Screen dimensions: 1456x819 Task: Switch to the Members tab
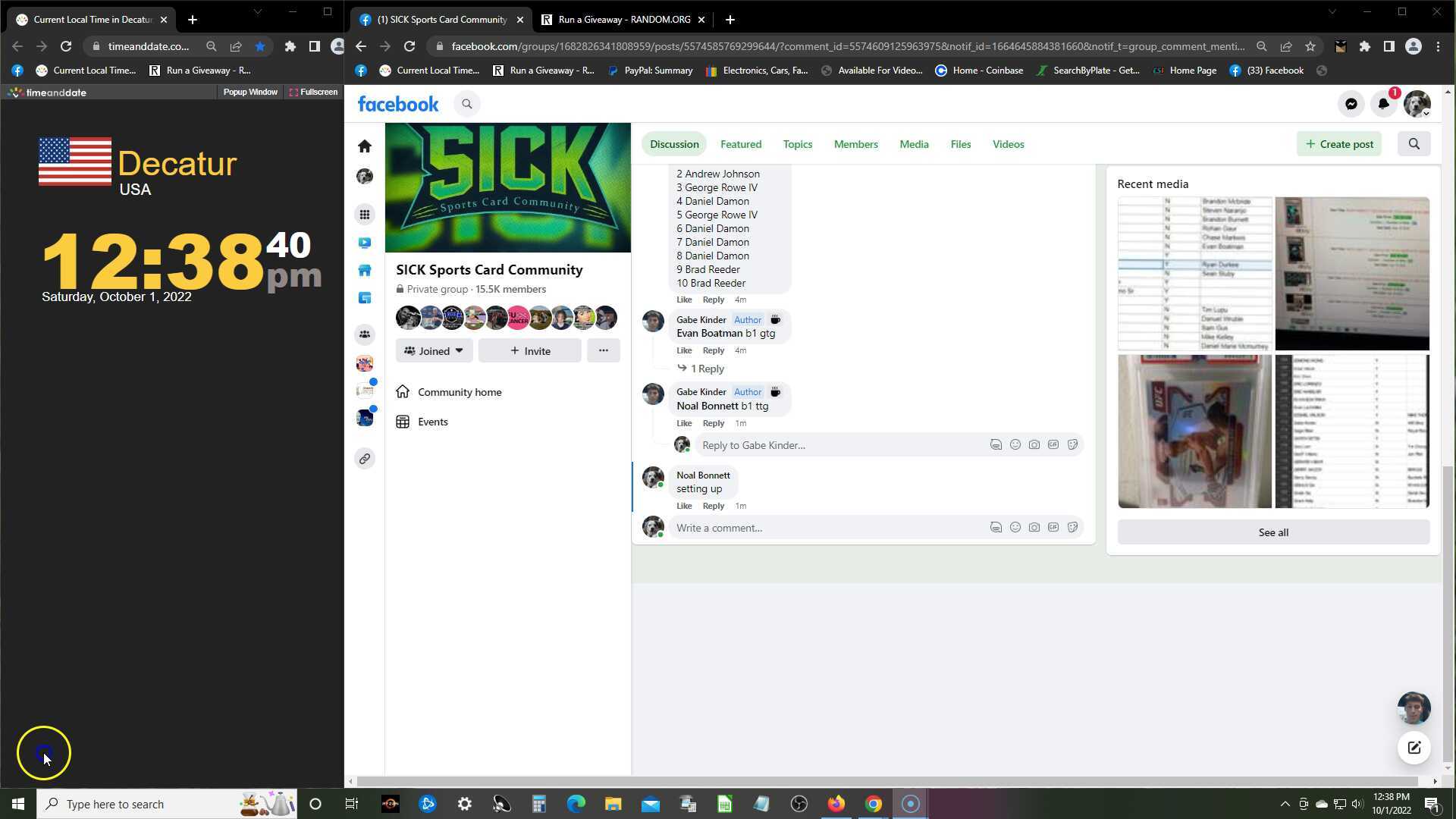(855, 144)
